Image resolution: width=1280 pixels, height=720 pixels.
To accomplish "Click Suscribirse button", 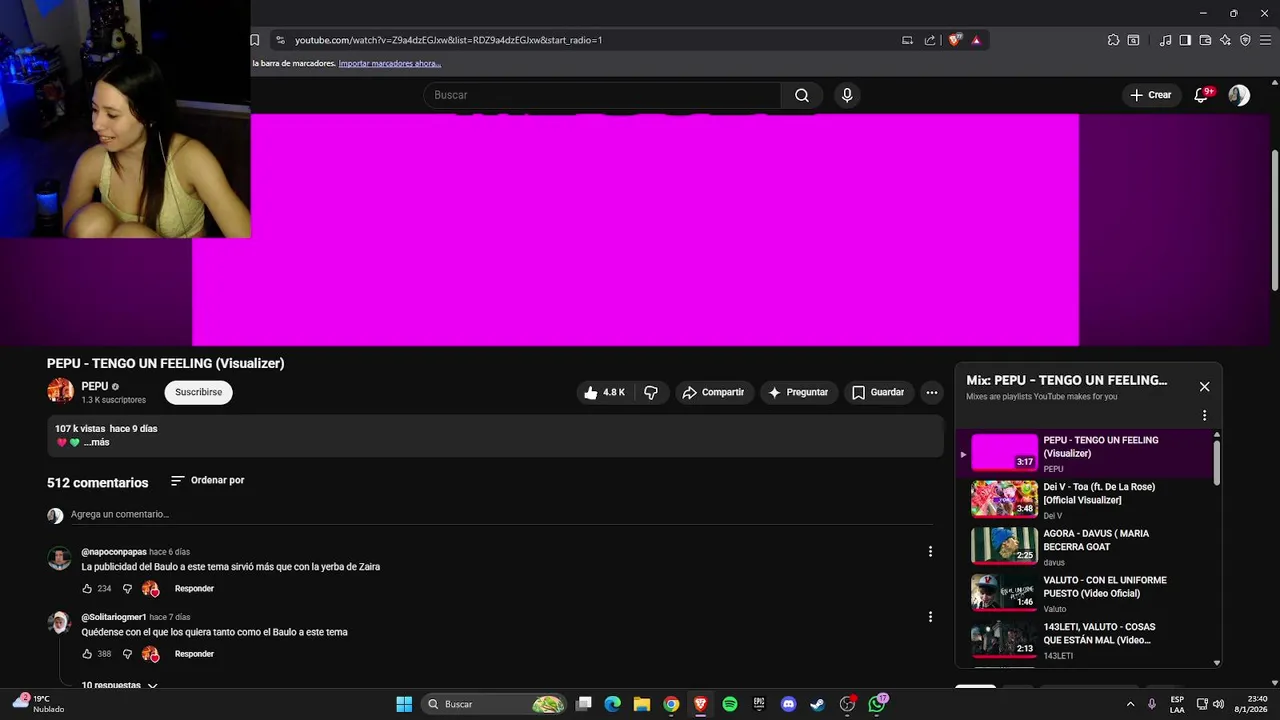I will coord(198,392).
